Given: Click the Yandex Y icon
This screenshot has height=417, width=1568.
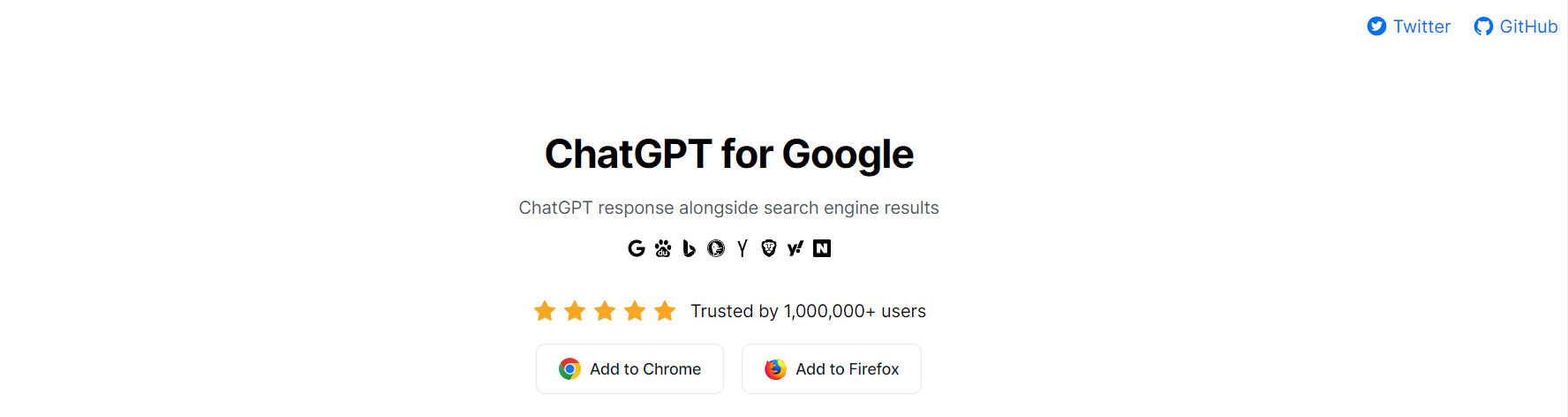Looking at the screenshot, I should 743,248.
